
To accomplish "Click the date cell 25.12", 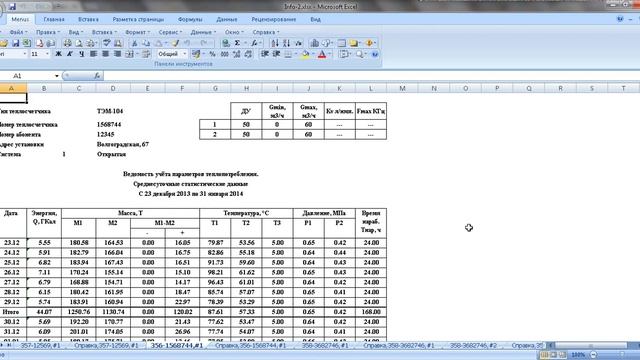I will click(x=11, y=262).
